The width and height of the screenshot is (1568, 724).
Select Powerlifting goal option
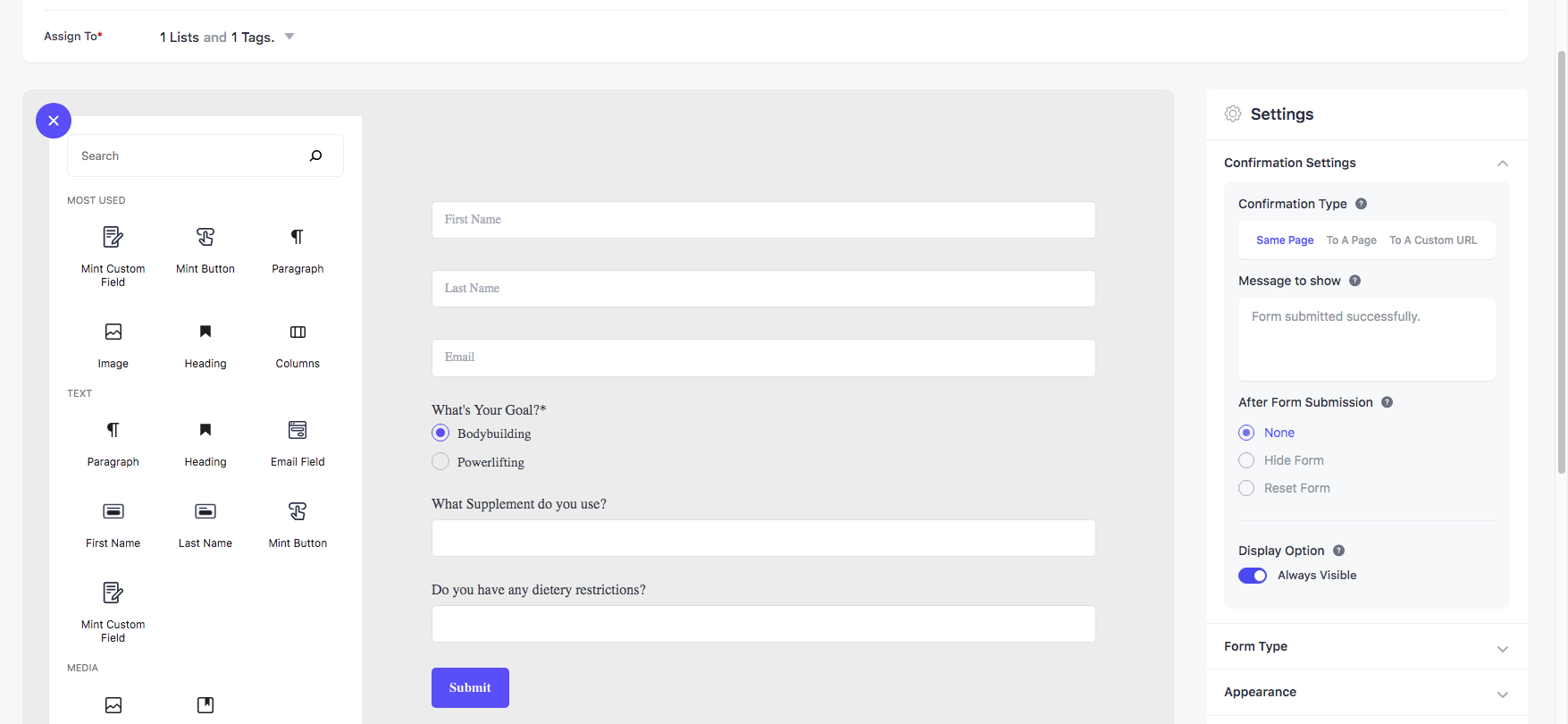point(440,461)
